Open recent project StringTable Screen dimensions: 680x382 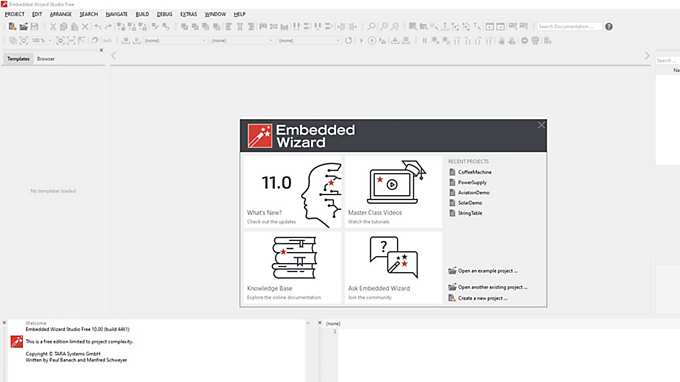tap(465, 213)
